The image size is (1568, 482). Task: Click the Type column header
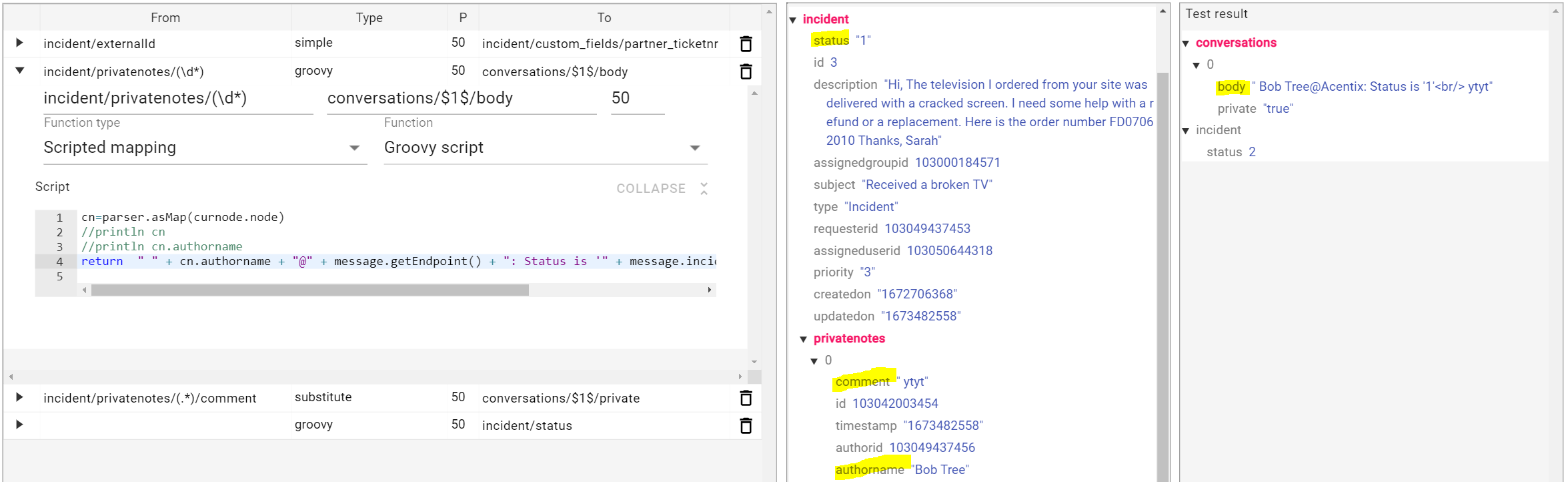369,18
